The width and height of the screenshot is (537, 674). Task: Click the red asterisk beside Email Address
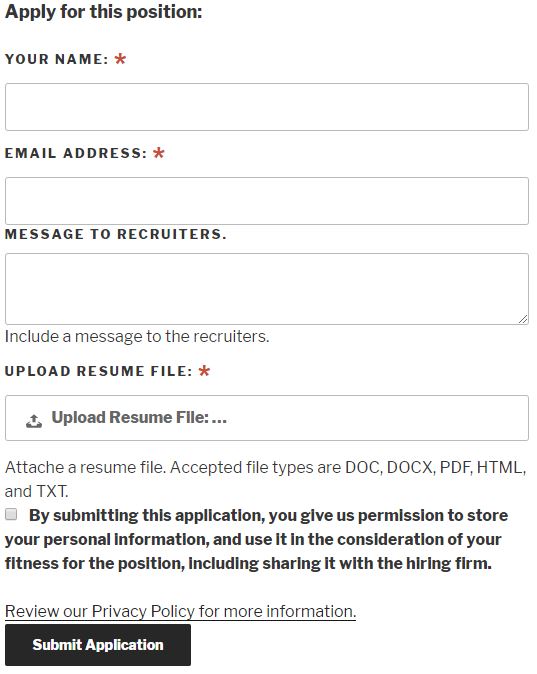tap(159, 153)
